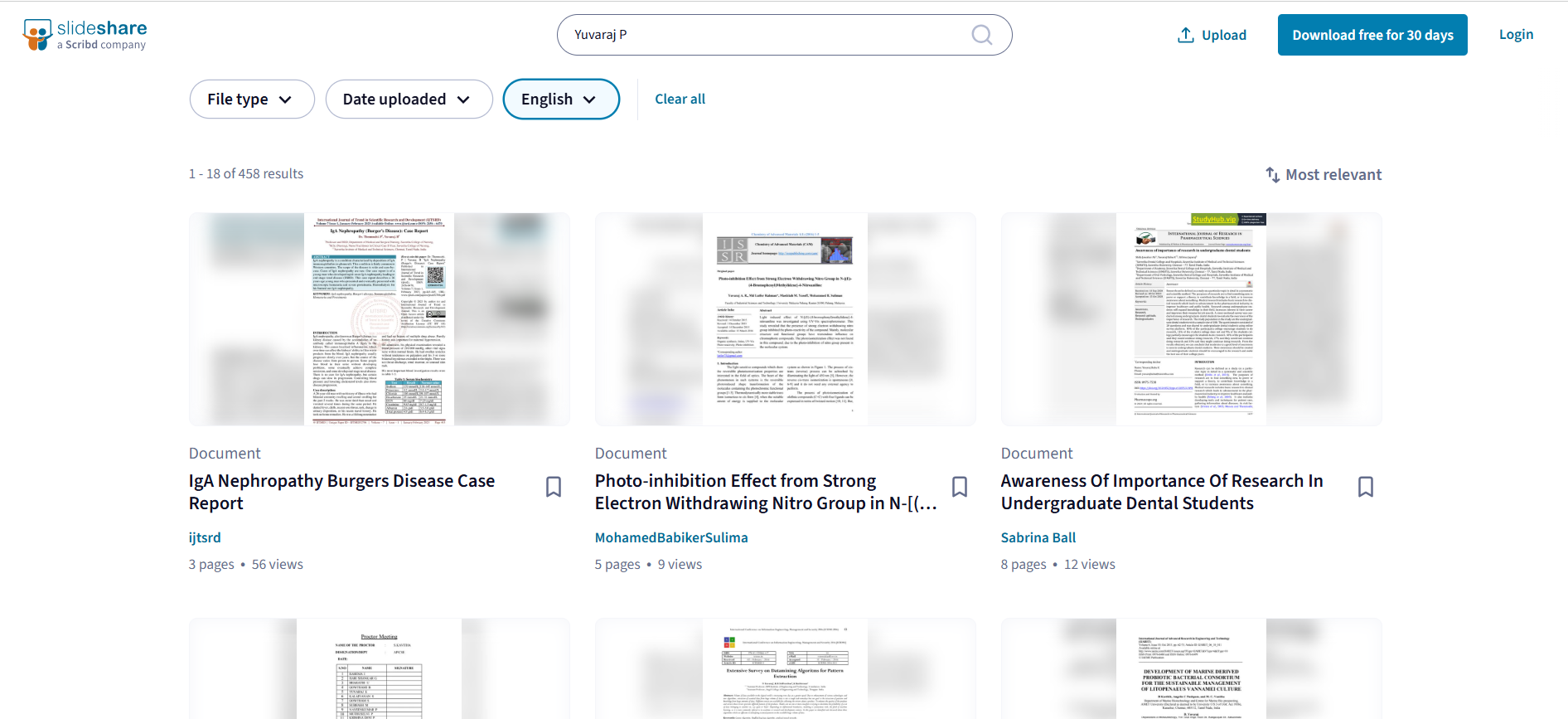Click the Login link
The image size is (1568, 719).
tap(1516, 35)
